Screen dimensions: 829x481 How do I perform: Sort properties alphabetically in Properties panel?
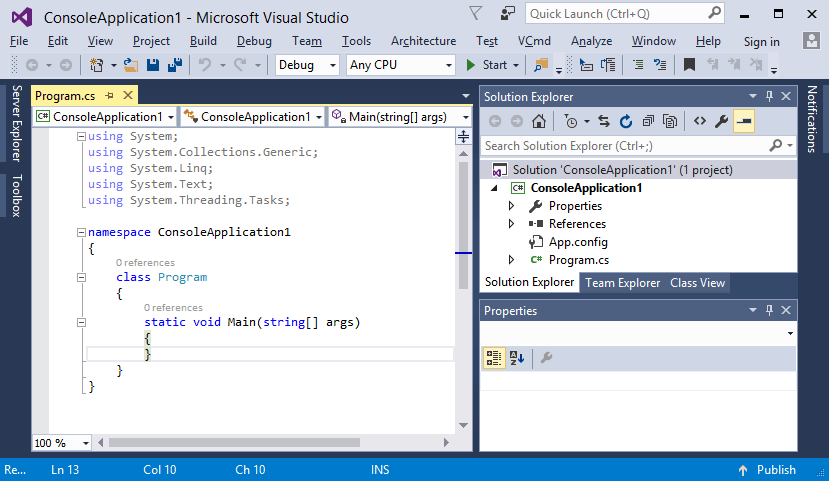517,358
